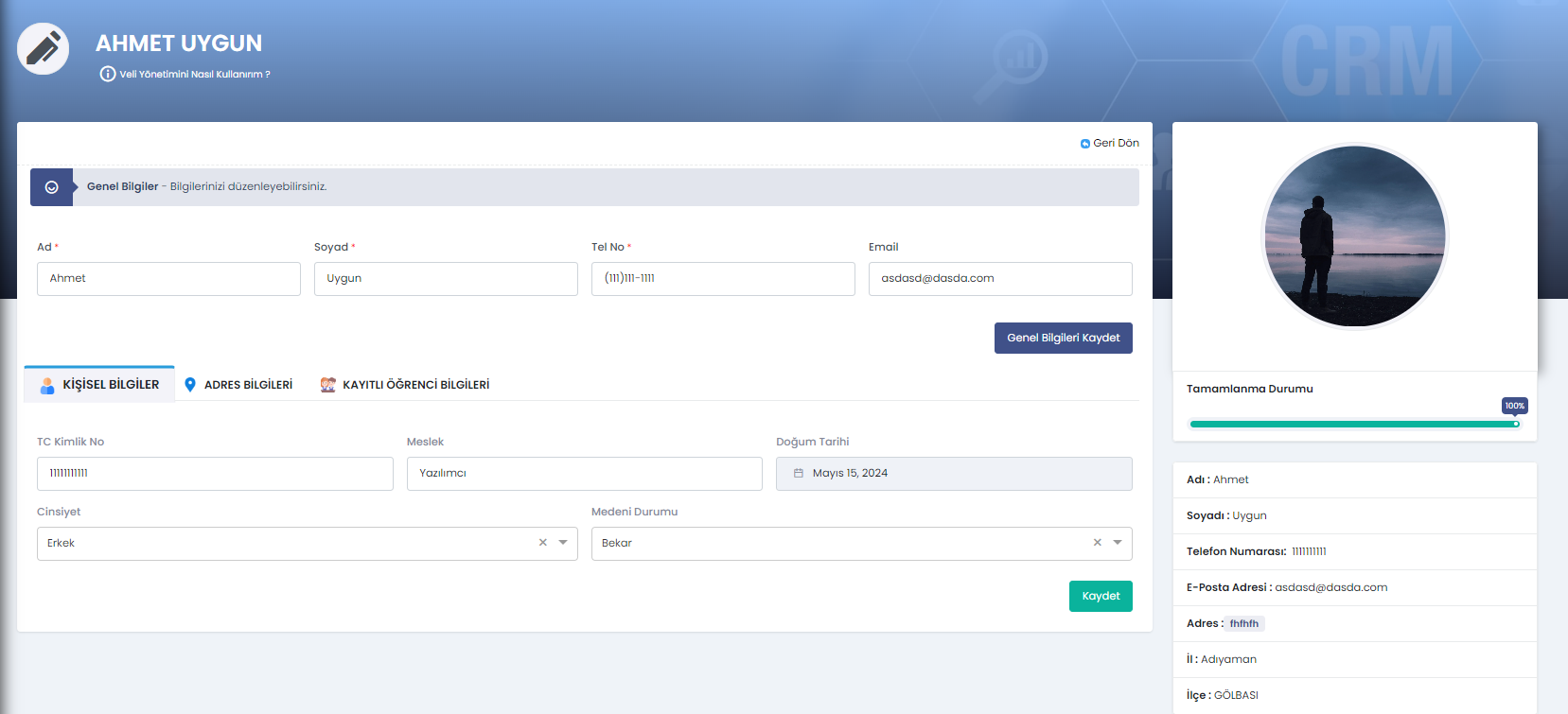Image resolution: width=1568 pixels, height=714 pixels.
Task: Open the Veli Yönetimini Nasıl Kullanırım help link
Action: click(185, 74)
